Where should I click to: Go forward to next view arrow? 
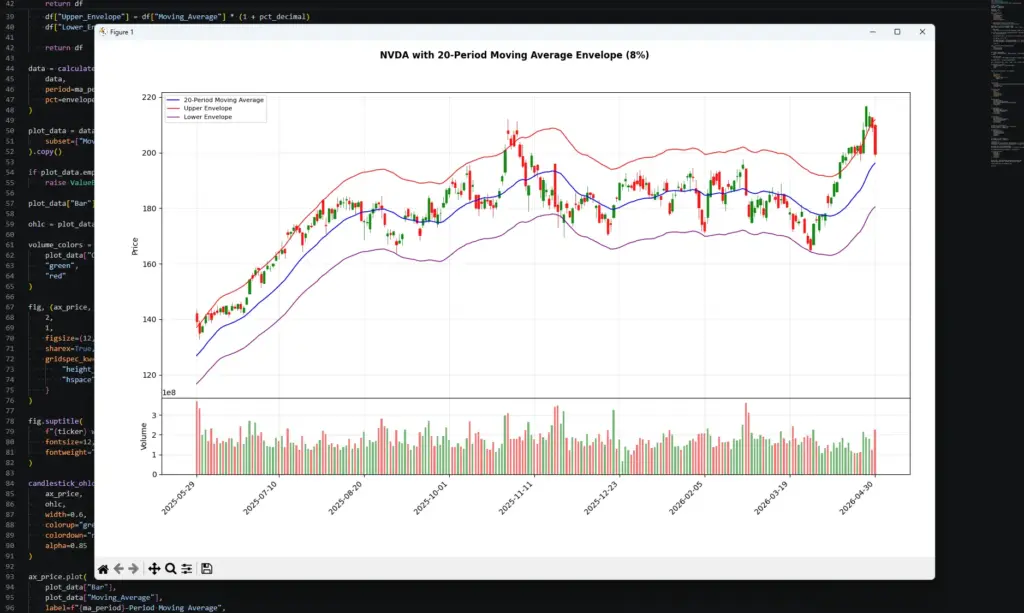coord(134,569)
